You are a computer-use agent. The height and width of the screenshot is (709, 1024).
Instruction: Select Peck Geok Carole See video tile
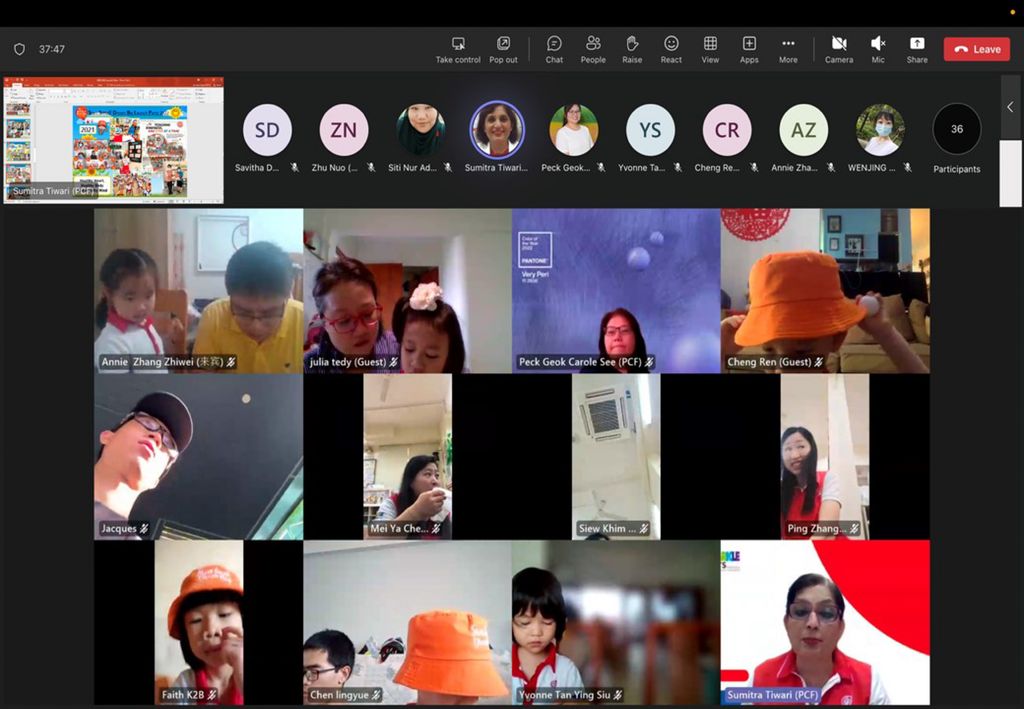(x=616, y=291)
